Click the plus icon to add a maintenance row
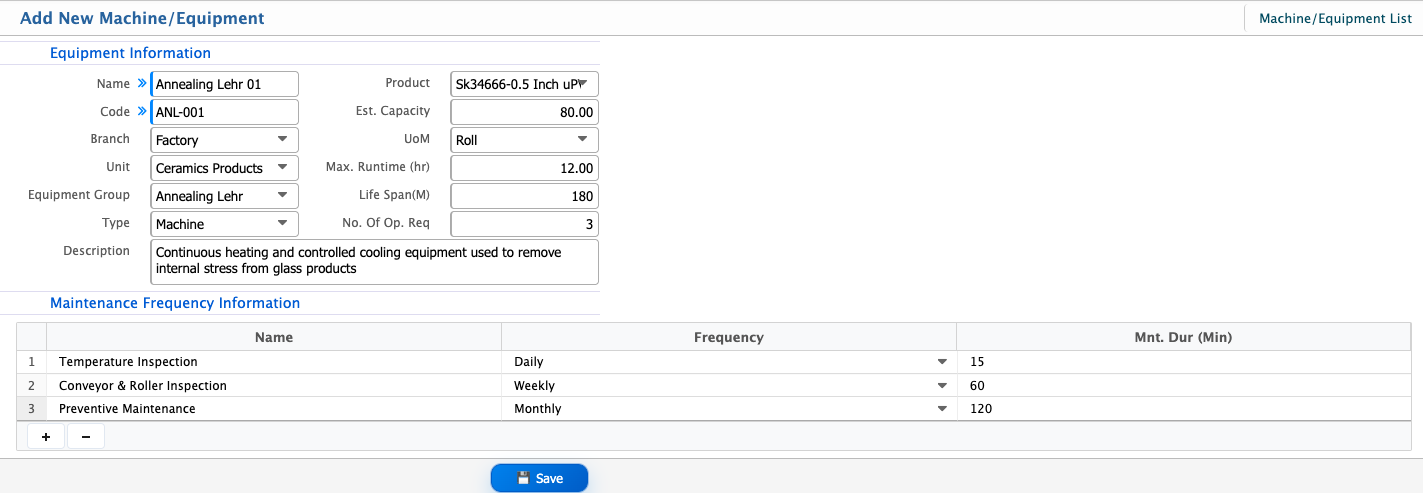The width and height of the screenshot is (1423, 493). (x=46, y=437)
